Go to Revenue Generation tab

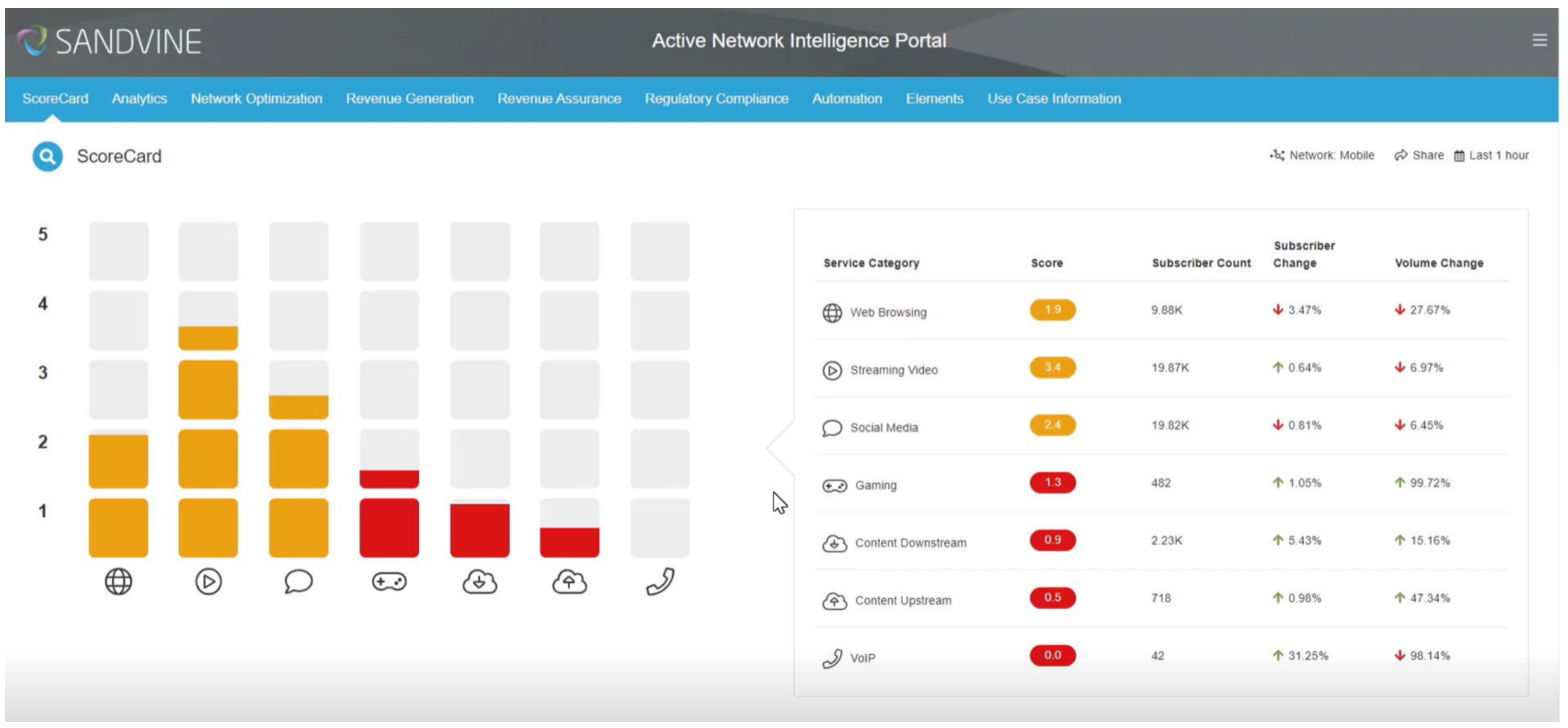[x=410, y=98]
